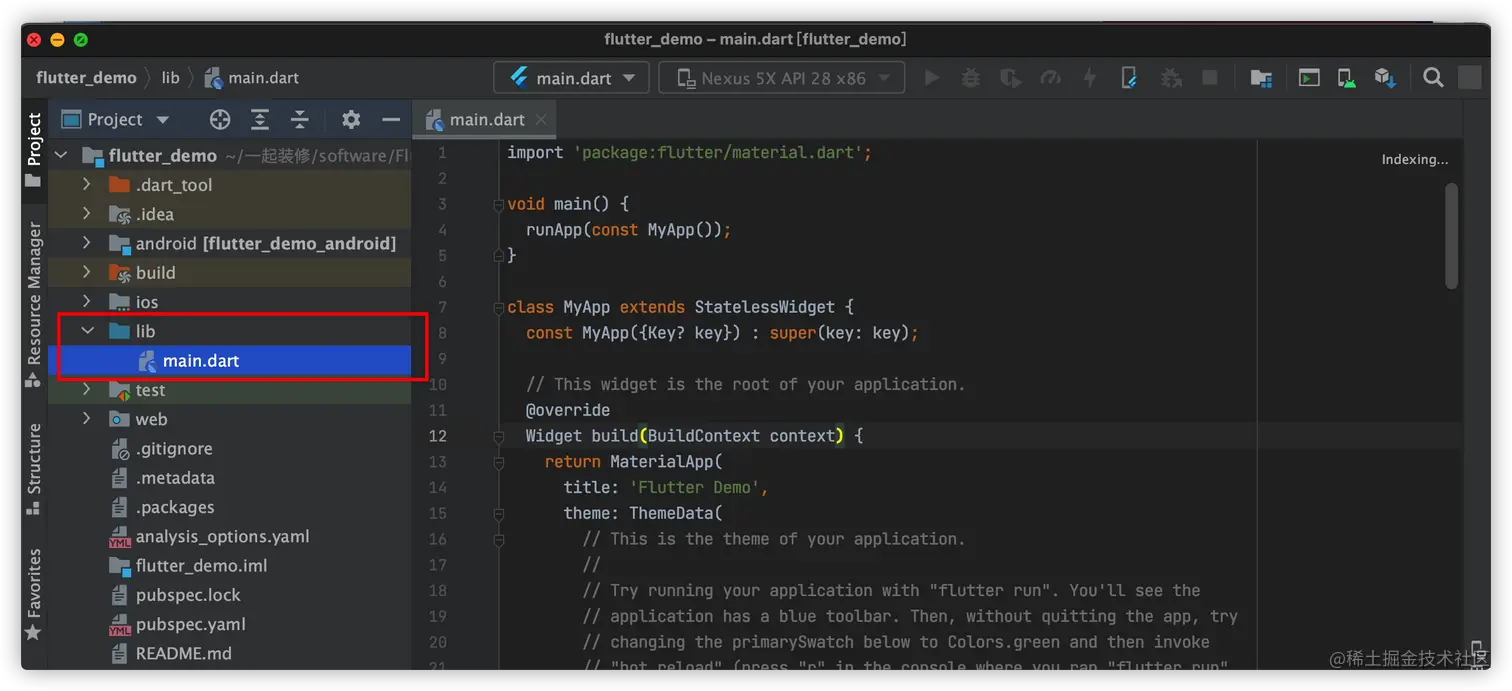Screen dimensions: 1512x691
Task: Attach debugger to Android process icon
Action: point(1171,78)
